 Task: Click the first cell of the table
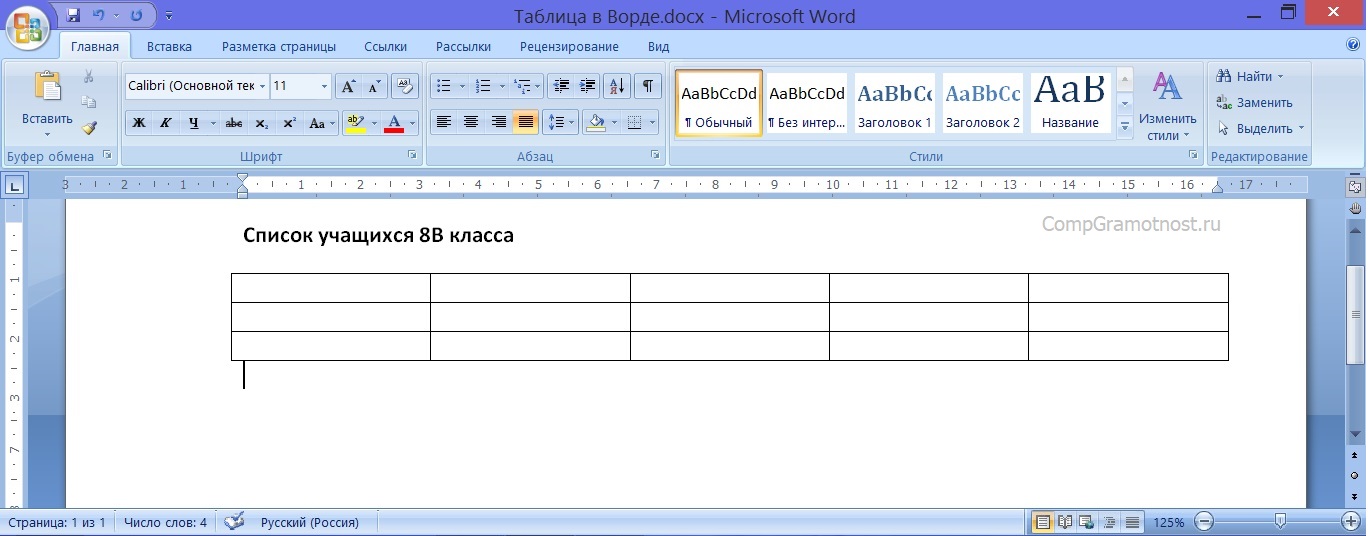(330, 287)
